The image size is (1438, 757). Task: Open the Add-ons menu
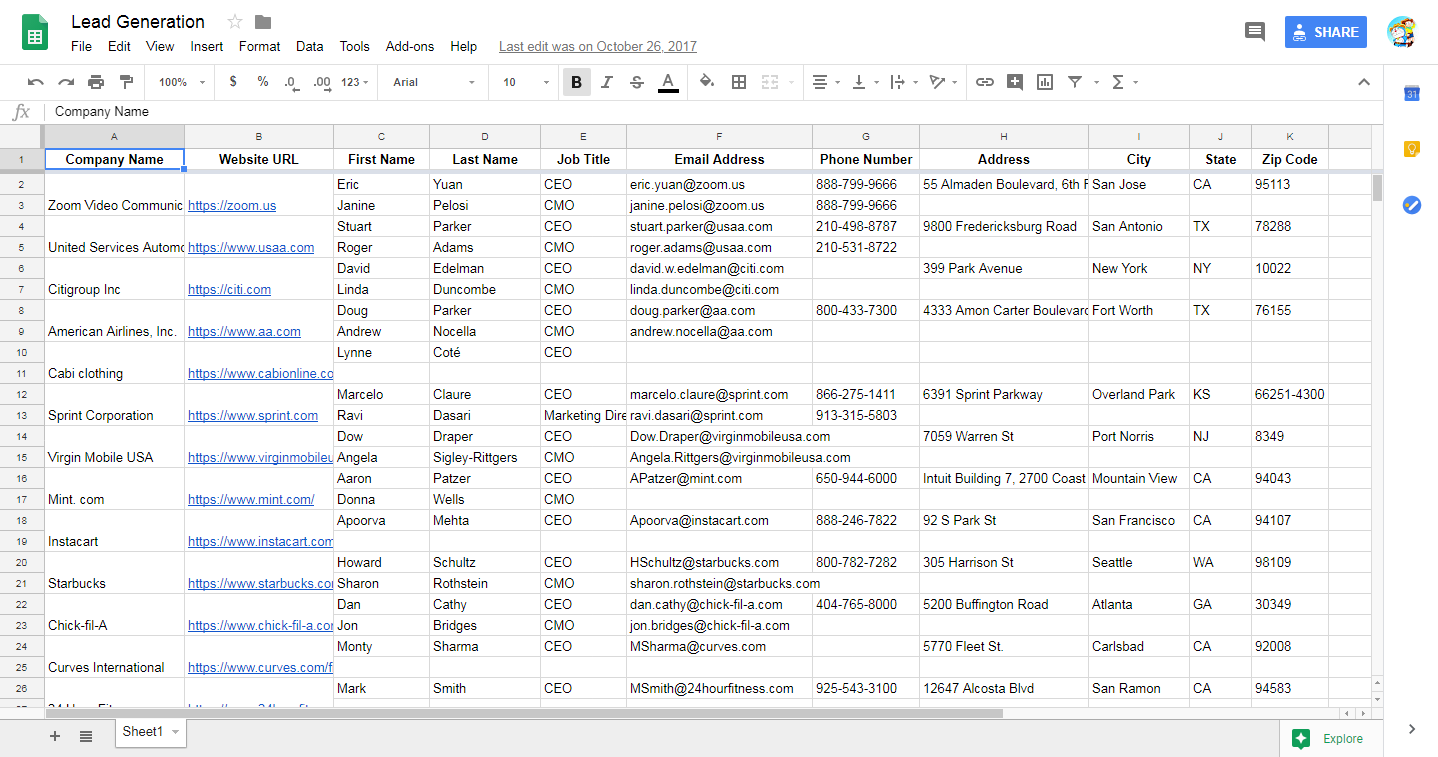[x=410, y=46]
